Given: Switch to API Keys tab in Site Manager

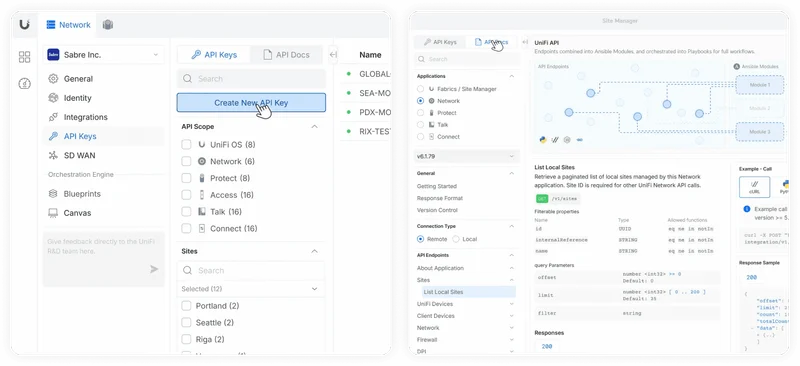Looking at the screenshot, I should 440,42.
